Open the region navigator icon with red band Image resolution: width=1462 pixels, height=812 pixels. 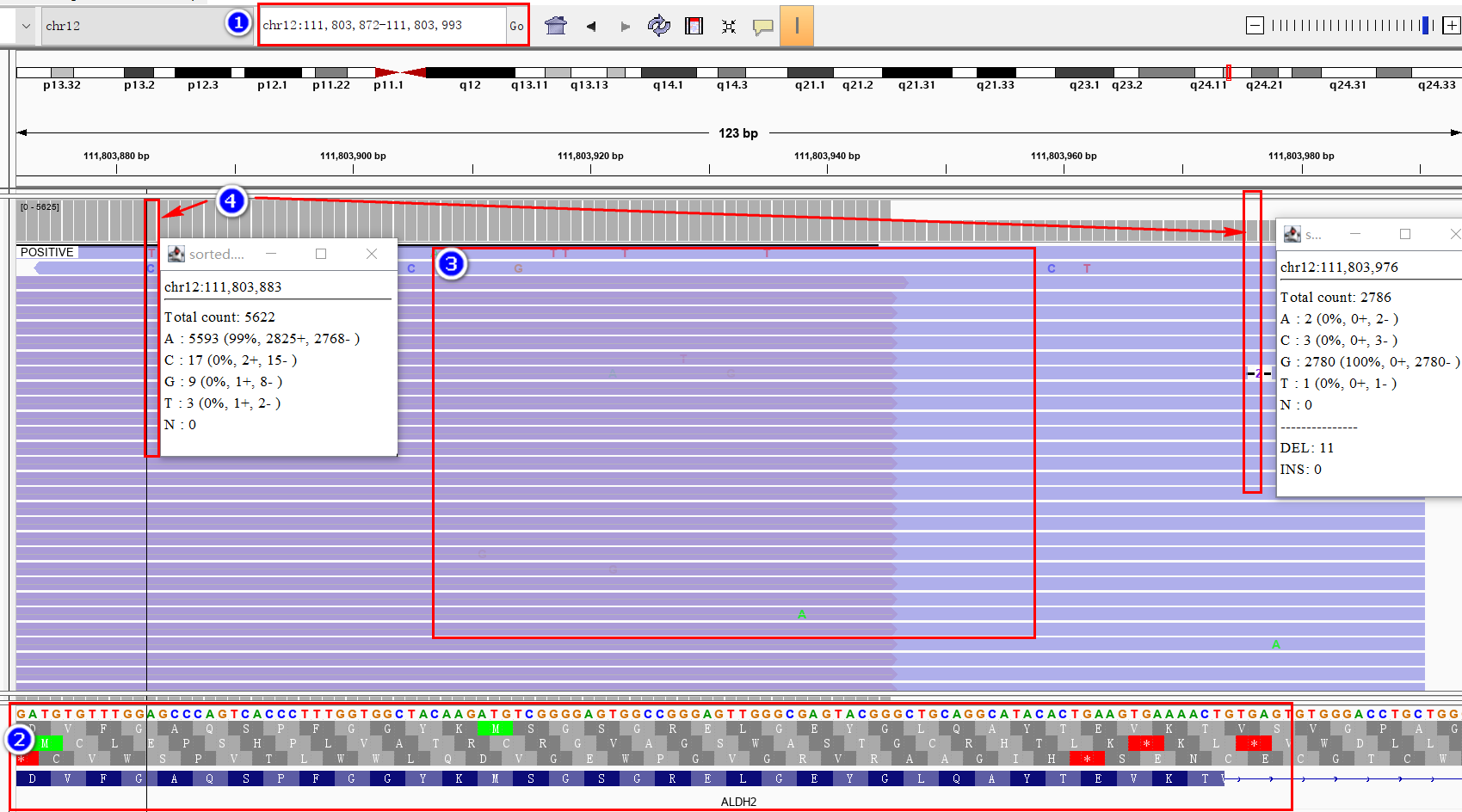693,26
